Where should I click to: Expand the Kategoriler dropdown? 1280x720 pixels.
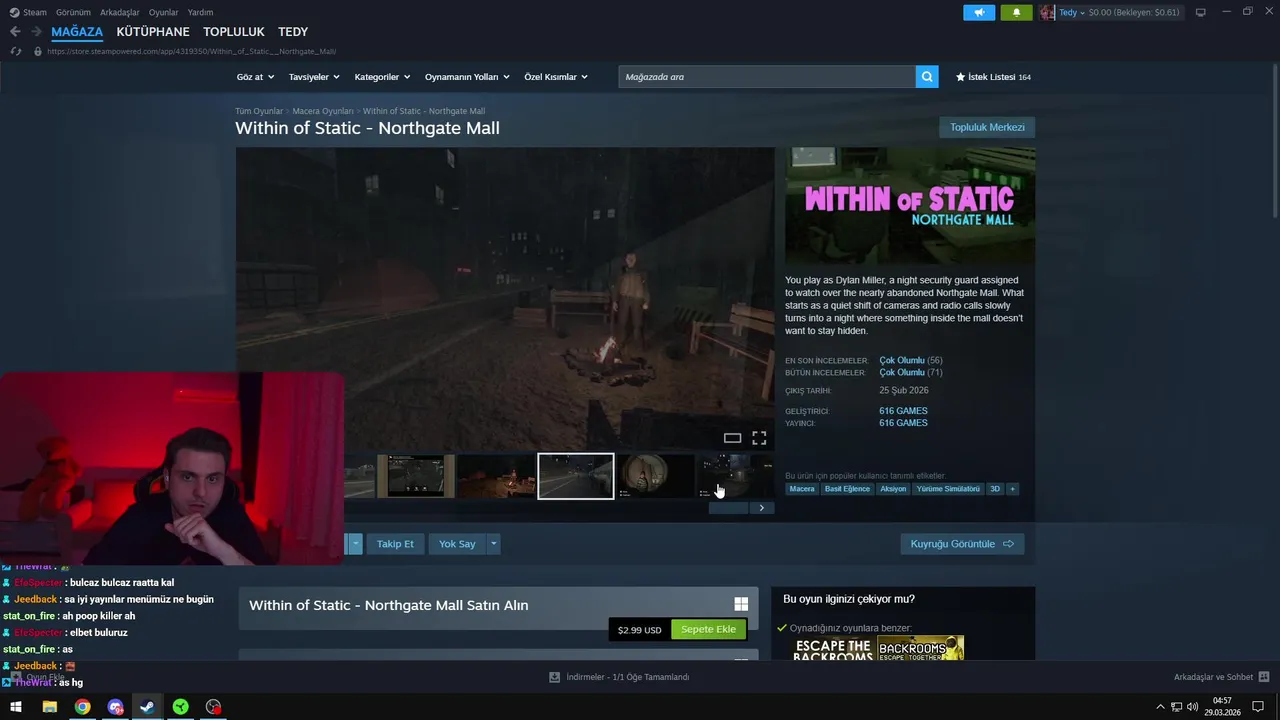click(383, 77)
